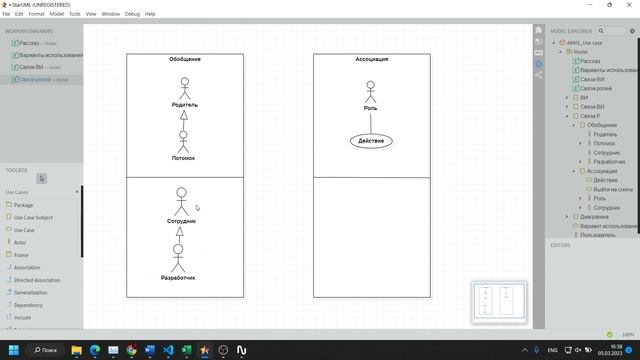Collapse the AKMS_Use case project node
This screenshot has width=640, height=360.
tap(554, 43)
